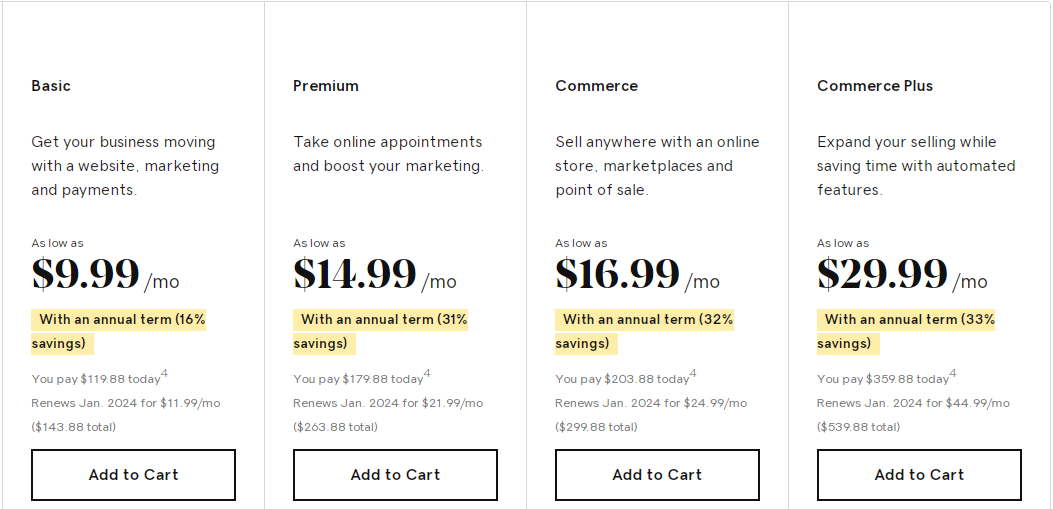
Task: Click footnote 4 in the Premium plan
Action: (x=427, y=374)
